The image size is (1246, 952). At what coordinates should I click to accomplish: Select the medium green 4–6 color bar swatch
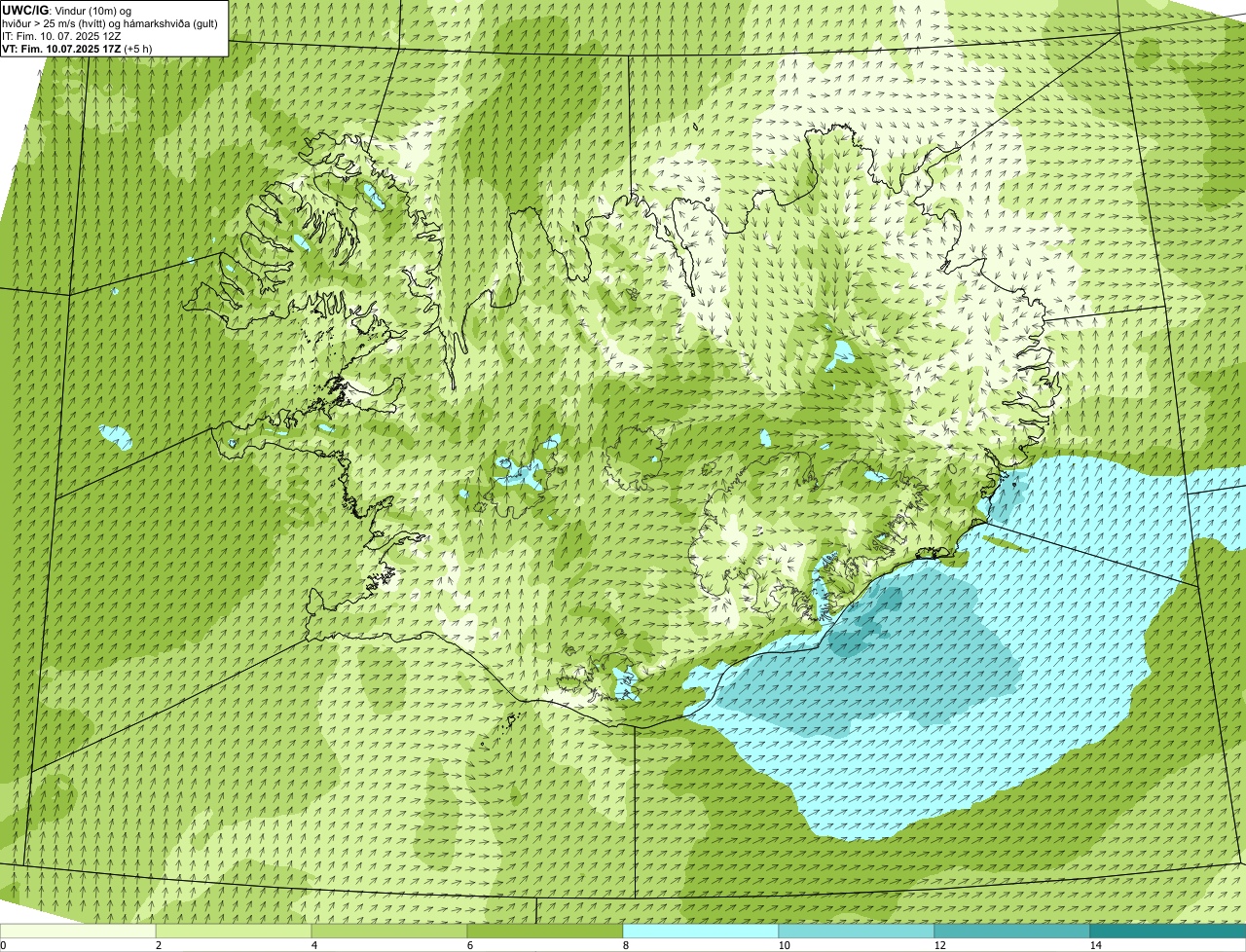tap(389, 931)
